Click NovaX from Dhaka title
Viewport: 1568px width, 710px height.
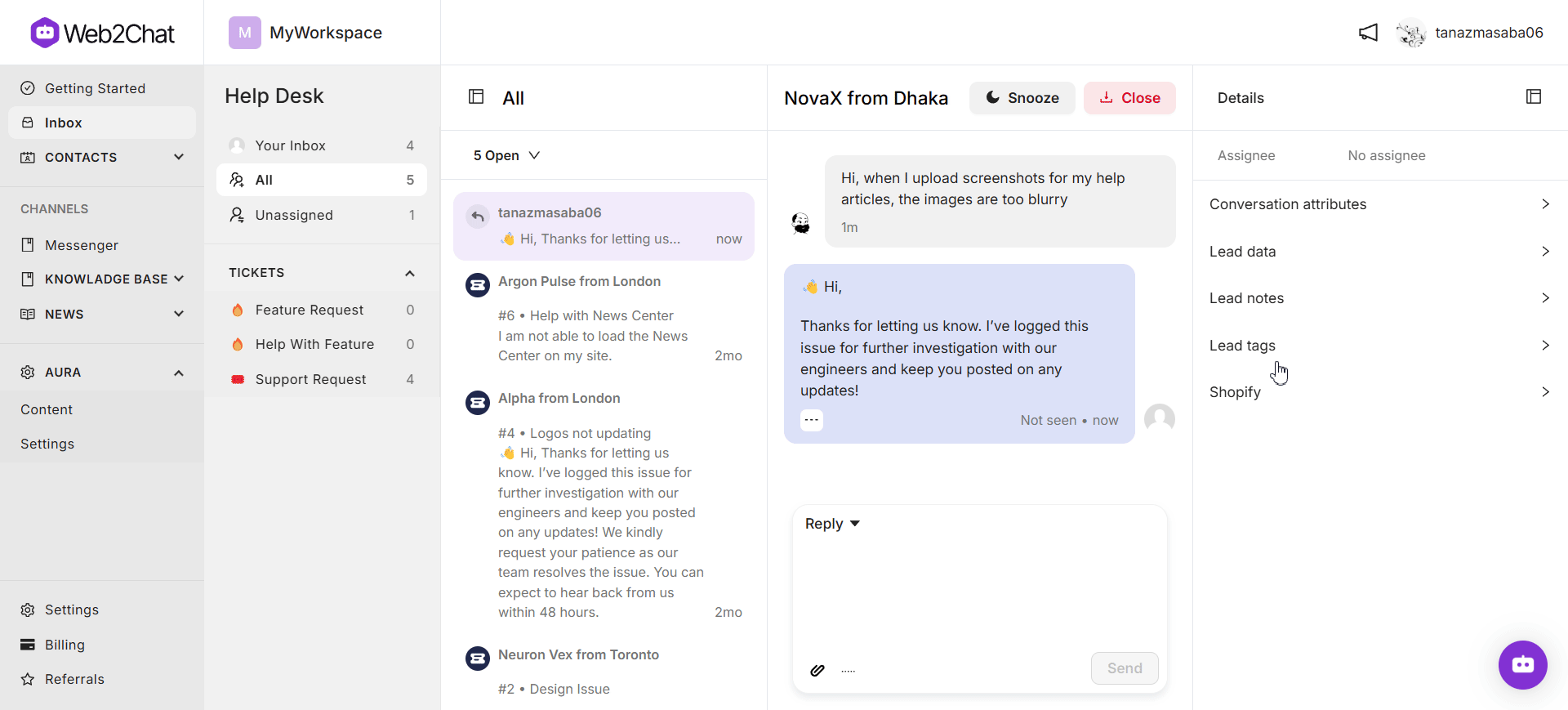pos(866,98)
